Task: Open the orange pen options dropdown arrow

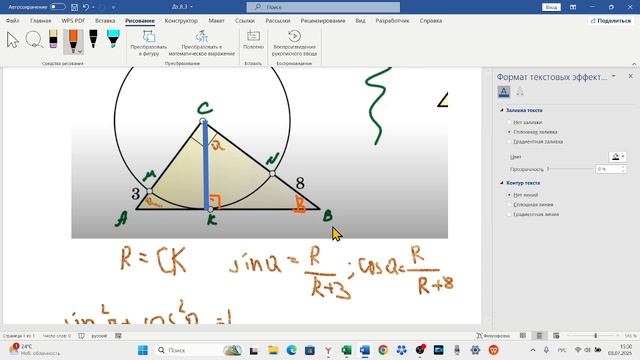Action: click(x=80, y=51)
